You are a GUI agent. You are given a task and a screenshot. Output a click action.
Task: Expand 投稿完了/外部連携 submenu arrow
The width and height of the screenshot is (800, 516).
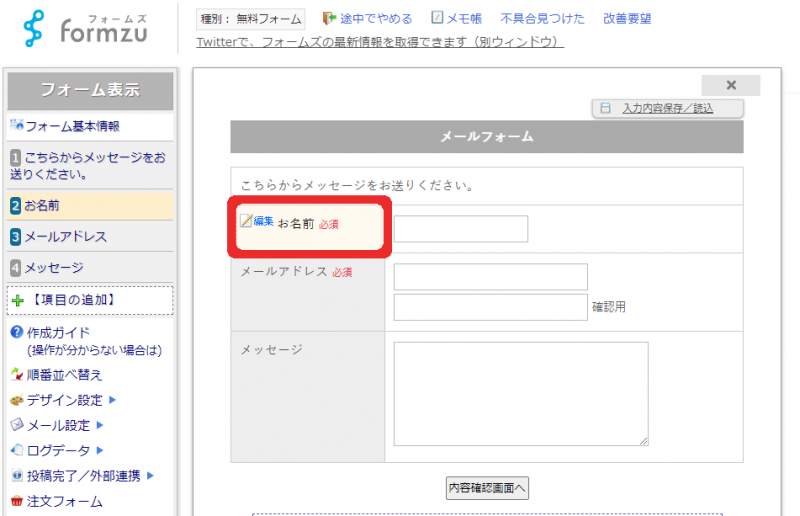(x=151, y=476)
